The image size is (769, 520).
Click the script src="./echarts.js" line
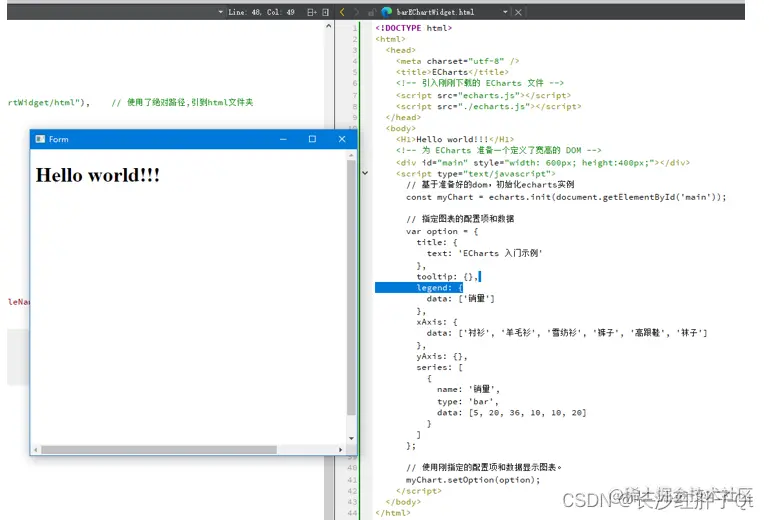tap(488, 106)
